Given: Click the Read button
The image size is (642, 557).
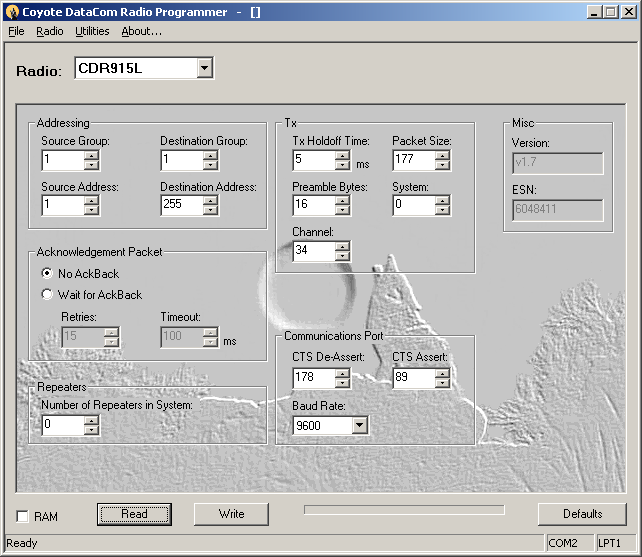Looking at the screenshot, I should point(134,514).
